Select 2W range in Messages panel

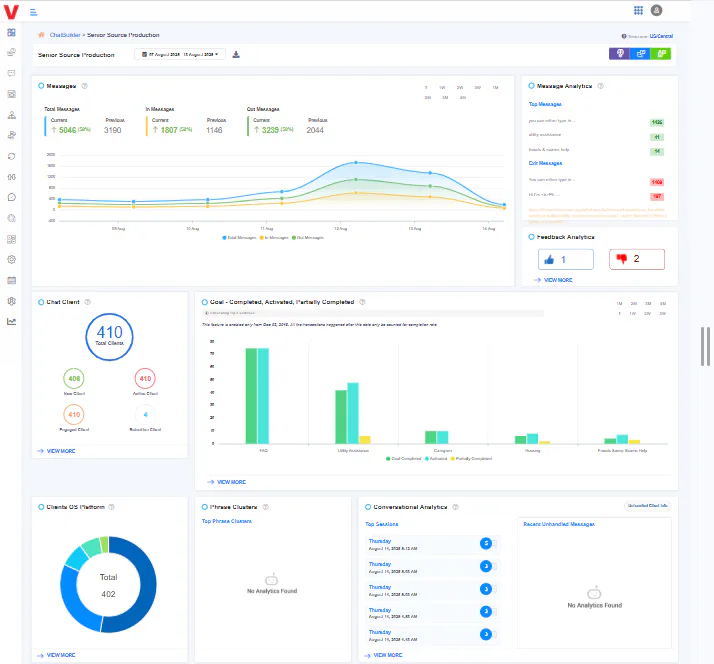click(460, 87)
